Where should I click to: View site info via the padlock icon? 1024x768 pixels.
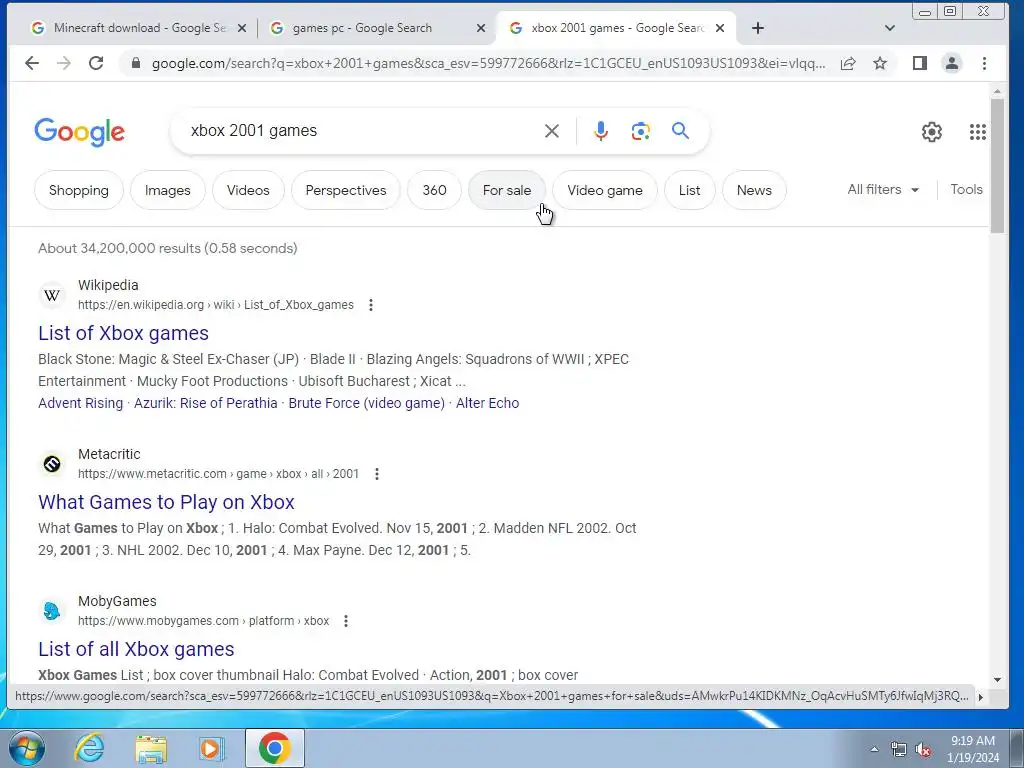(x=136, y=63)
